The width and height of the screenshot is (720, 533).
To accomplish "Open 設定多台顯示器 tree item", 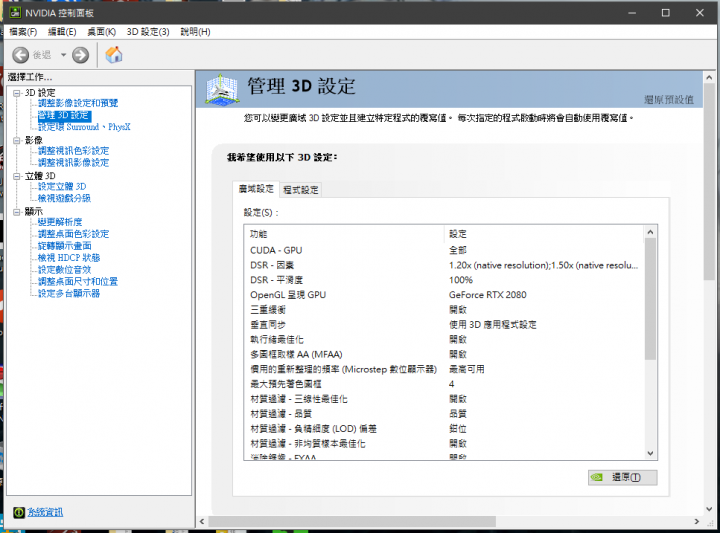I will (x=69, y=294).
